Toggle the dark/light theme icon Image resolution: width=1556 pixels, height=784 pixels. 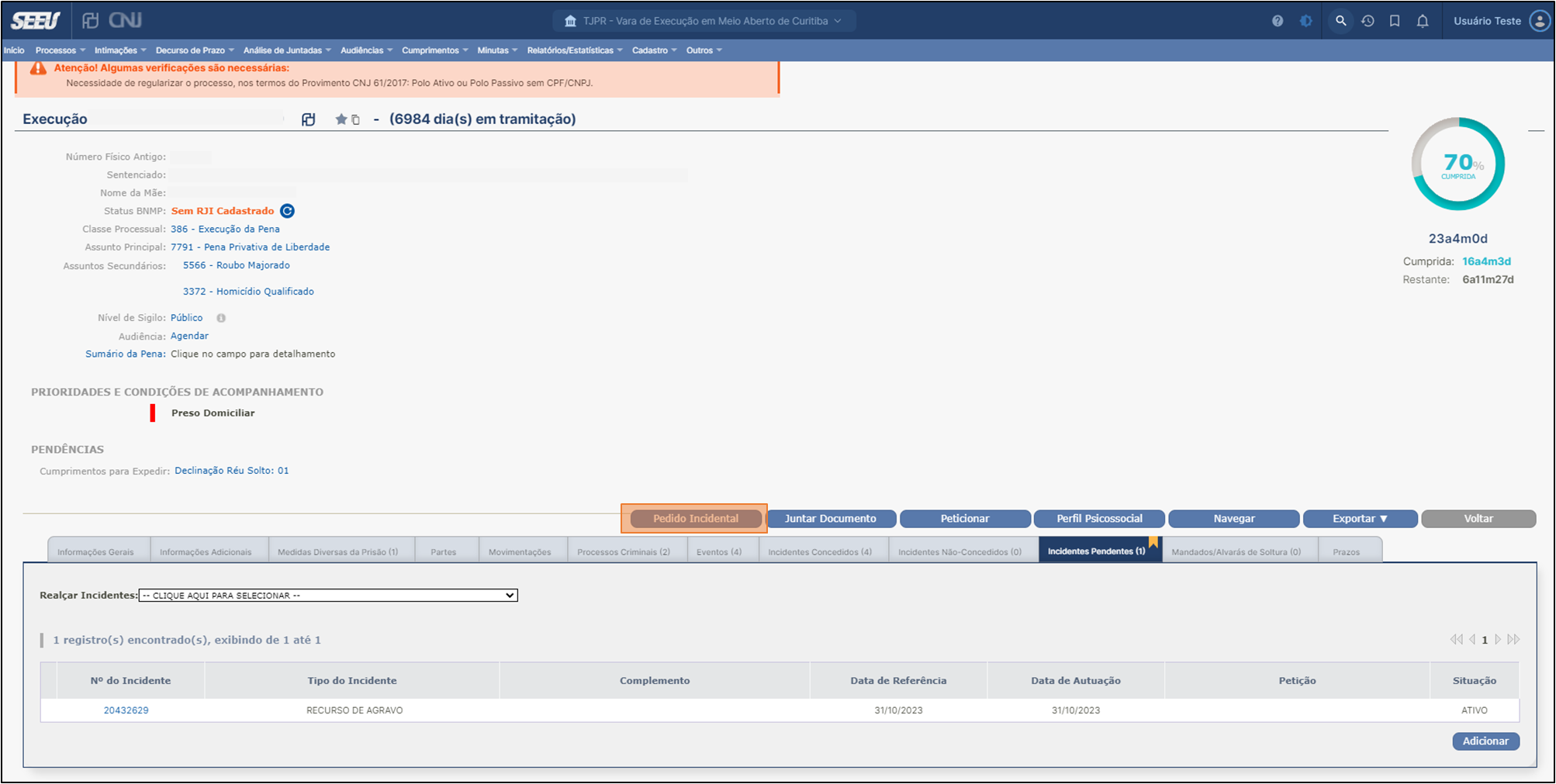click(1306, 21)
